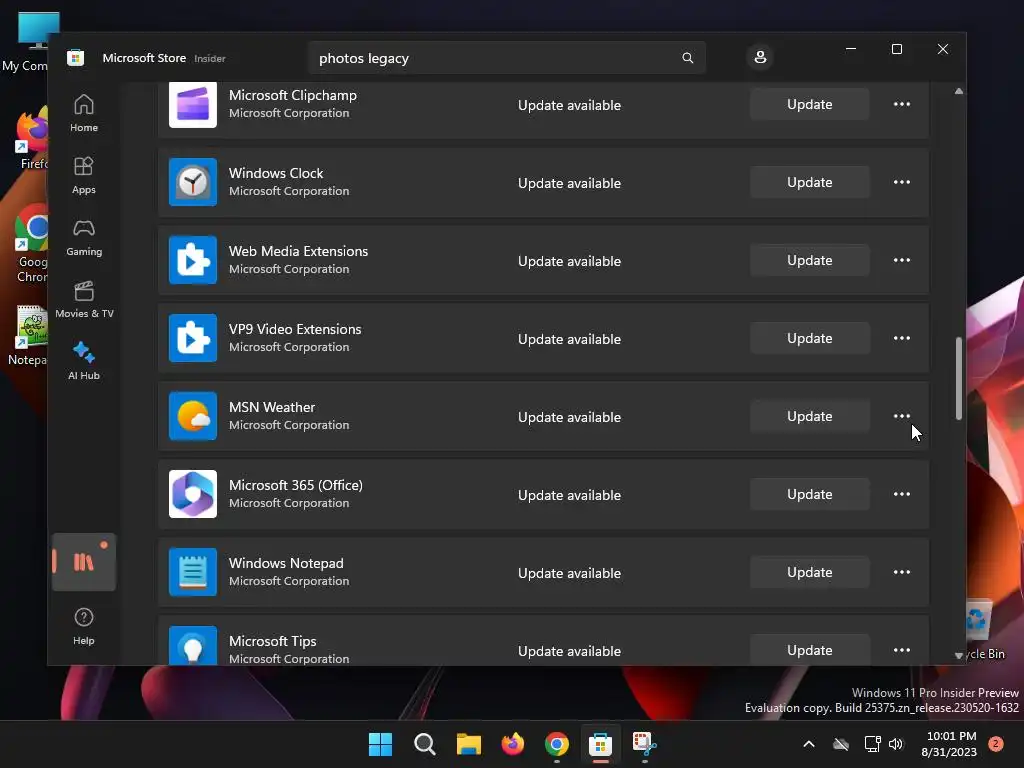Open Movies & TV section

84,300
